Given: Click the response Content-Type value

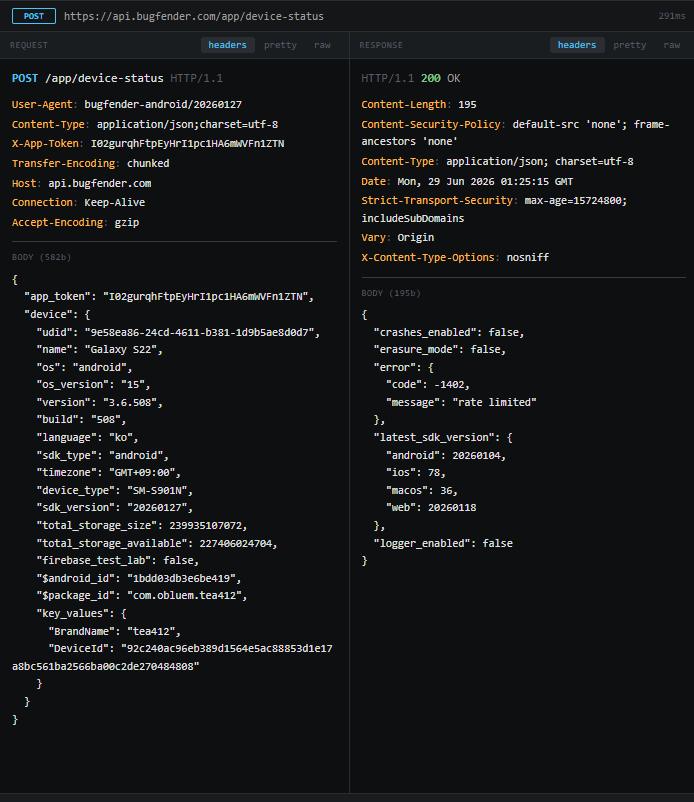Looking at the screenshot, I should pos(540,162).
